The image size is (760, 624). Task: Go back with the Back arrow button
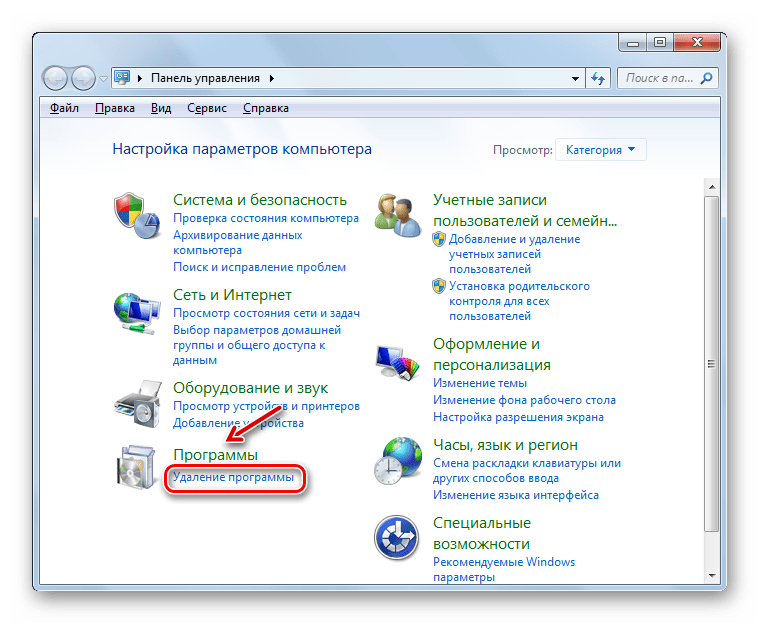55,78
